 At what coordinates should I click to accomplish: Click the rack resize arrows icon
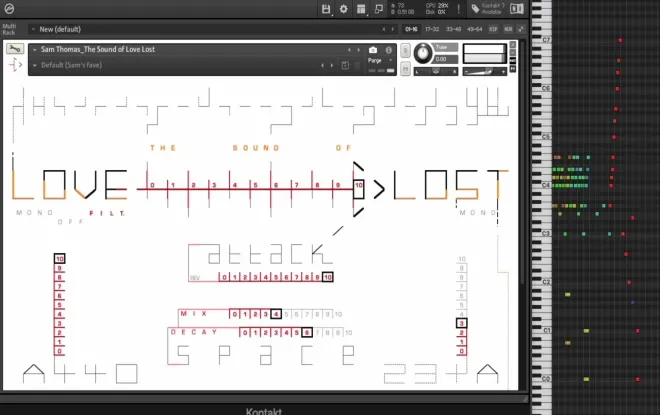click(x=521, y=29)
